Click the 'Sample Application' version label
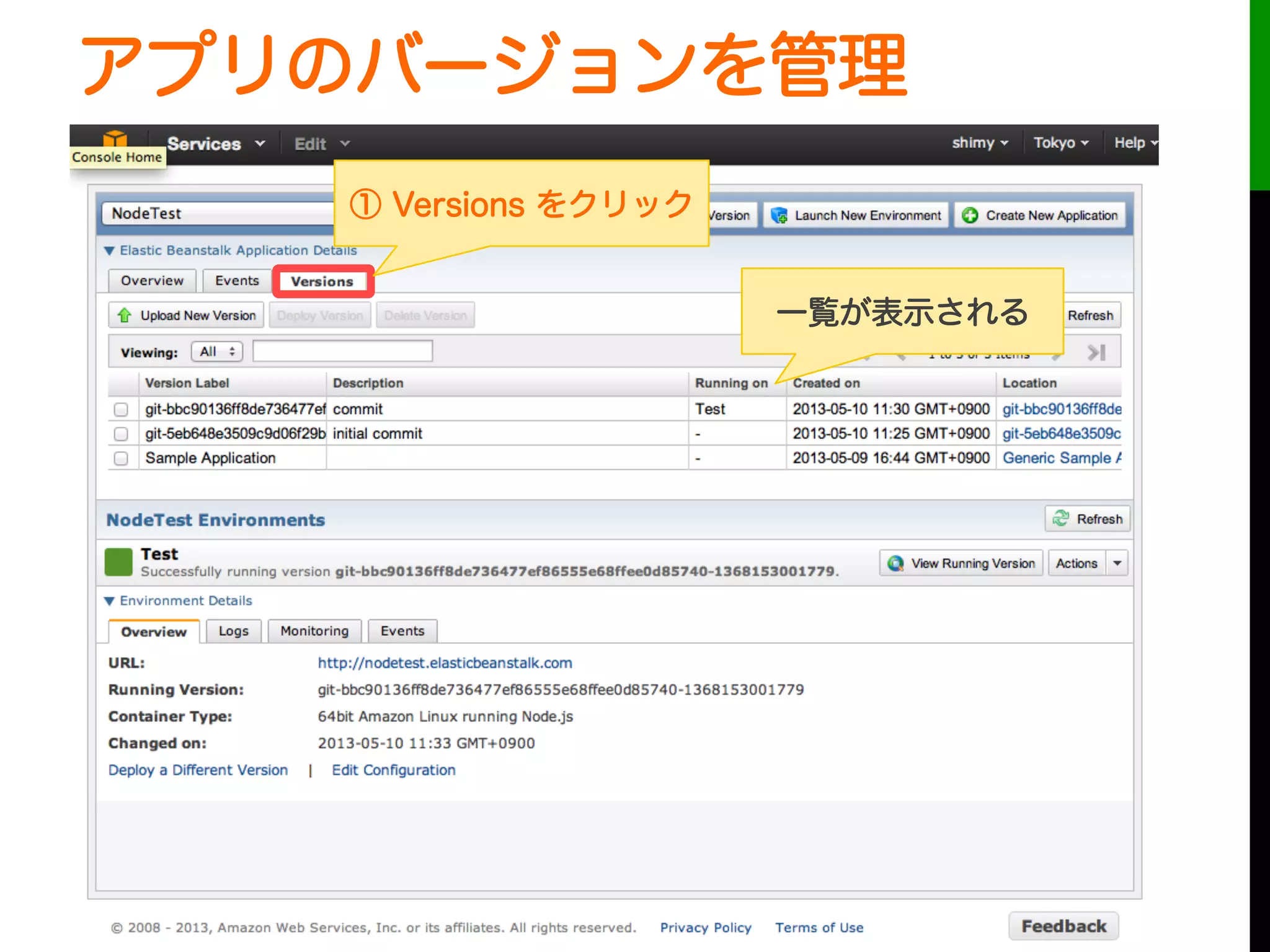 tap(210, 457)
